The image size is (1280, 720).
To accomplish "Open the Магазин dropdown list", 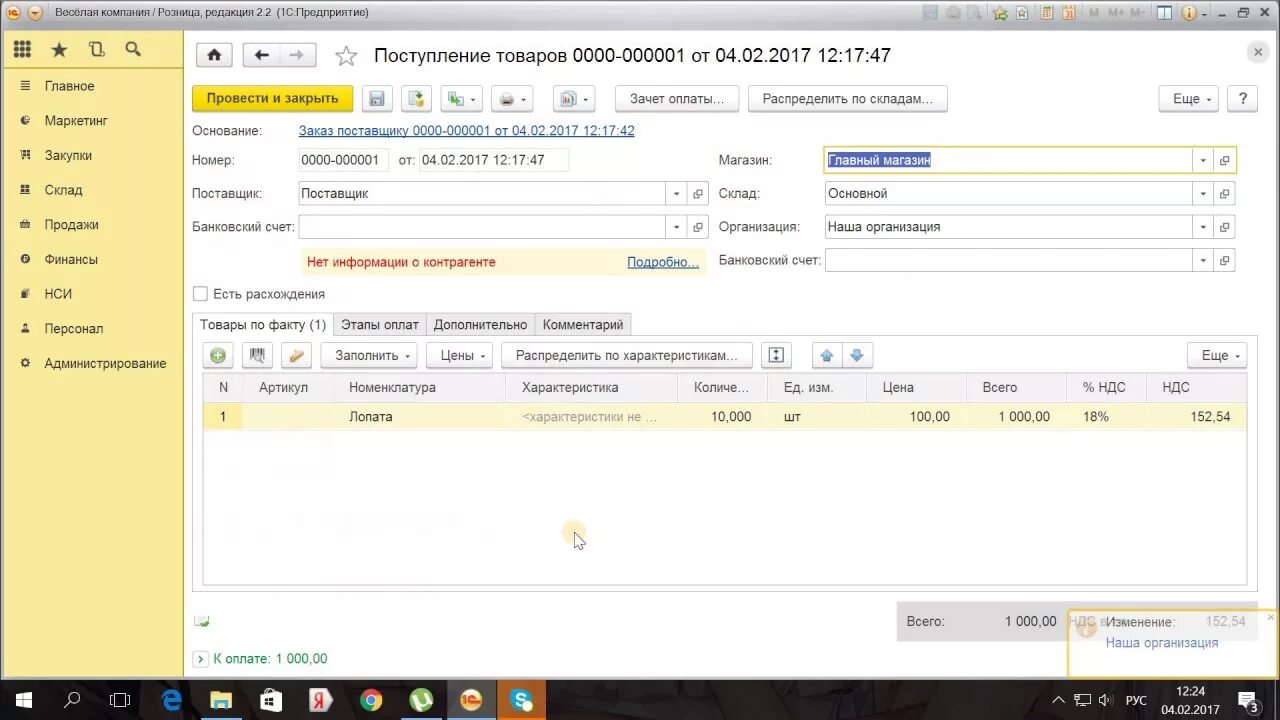I will pos(1202,160).
